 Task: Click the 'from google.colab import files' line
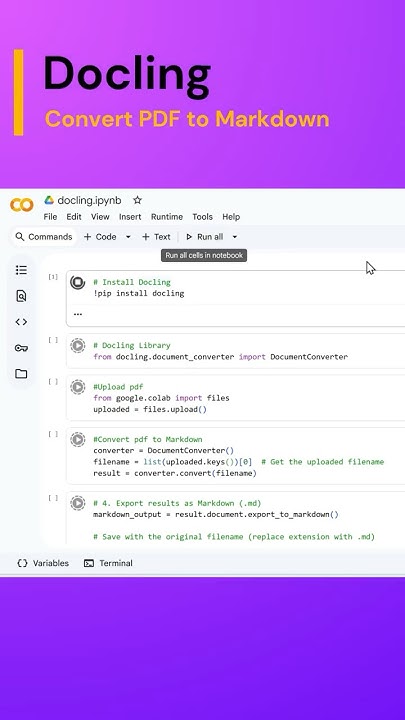161,398
